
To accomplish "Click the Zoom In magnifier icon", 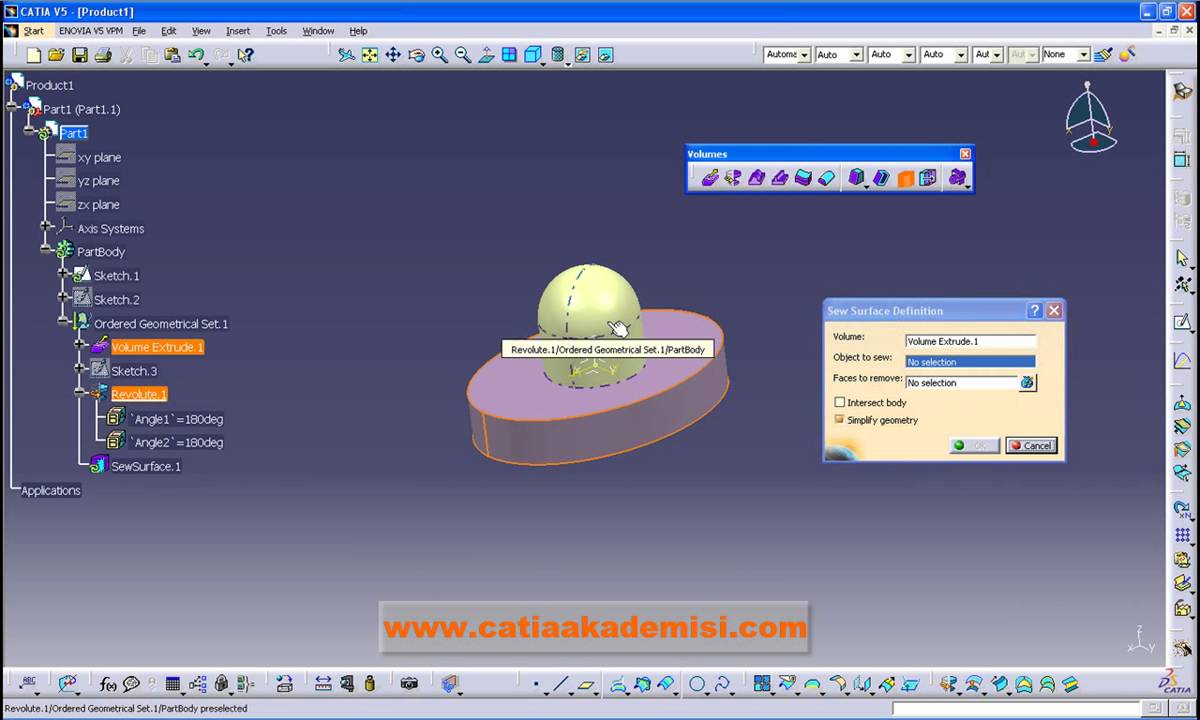I will 440,55.
